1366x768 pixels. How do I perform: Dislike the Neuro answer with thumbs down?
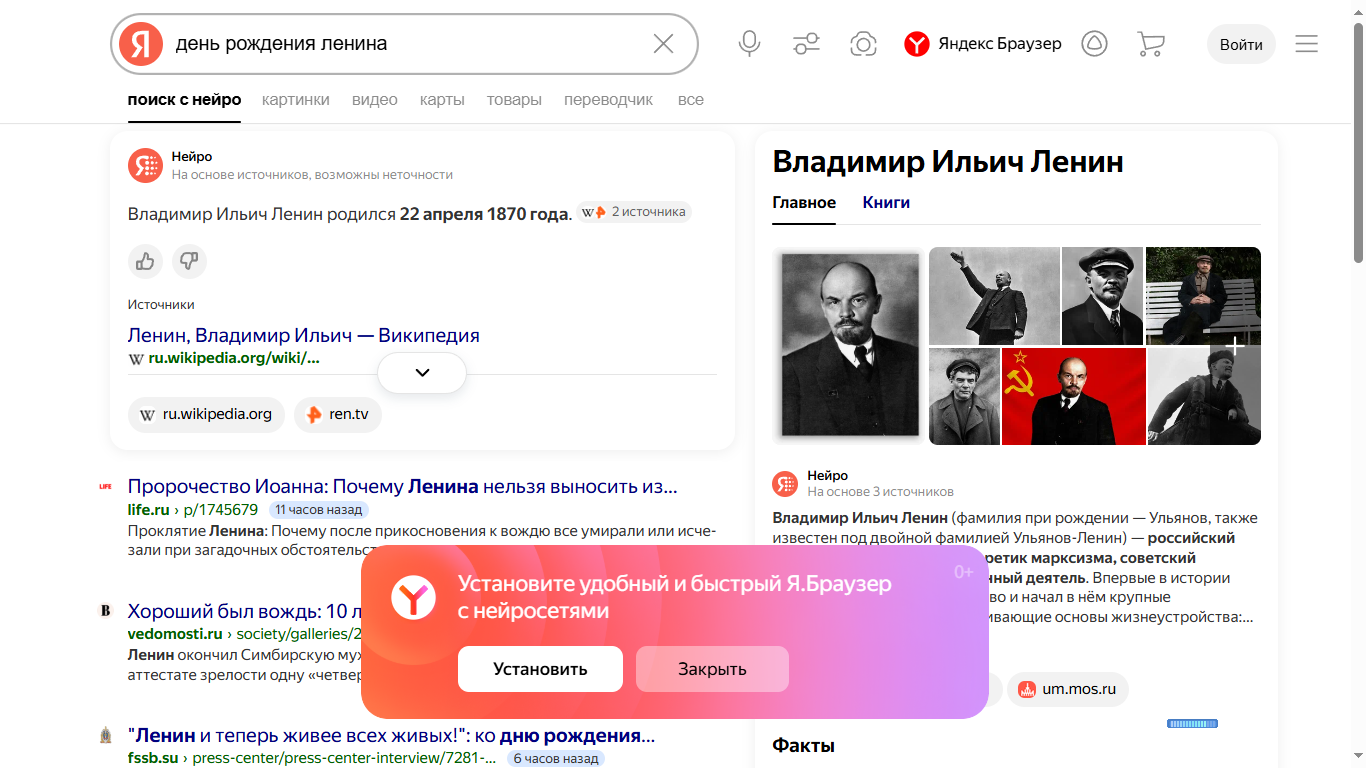(189, 261)
